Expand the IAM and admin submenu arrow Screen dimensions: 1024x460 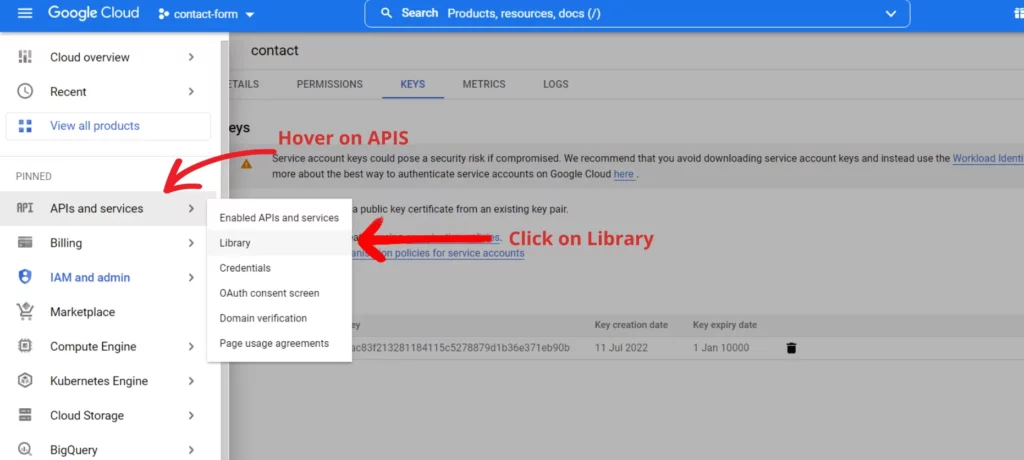(191, 277)
